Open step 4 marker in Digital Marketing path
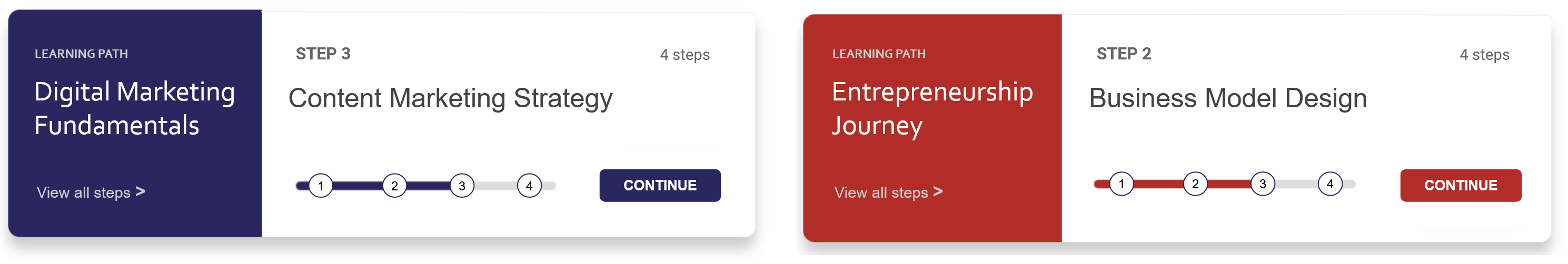The height and width of the screenshot is (264, 1568). coord(529,186)
